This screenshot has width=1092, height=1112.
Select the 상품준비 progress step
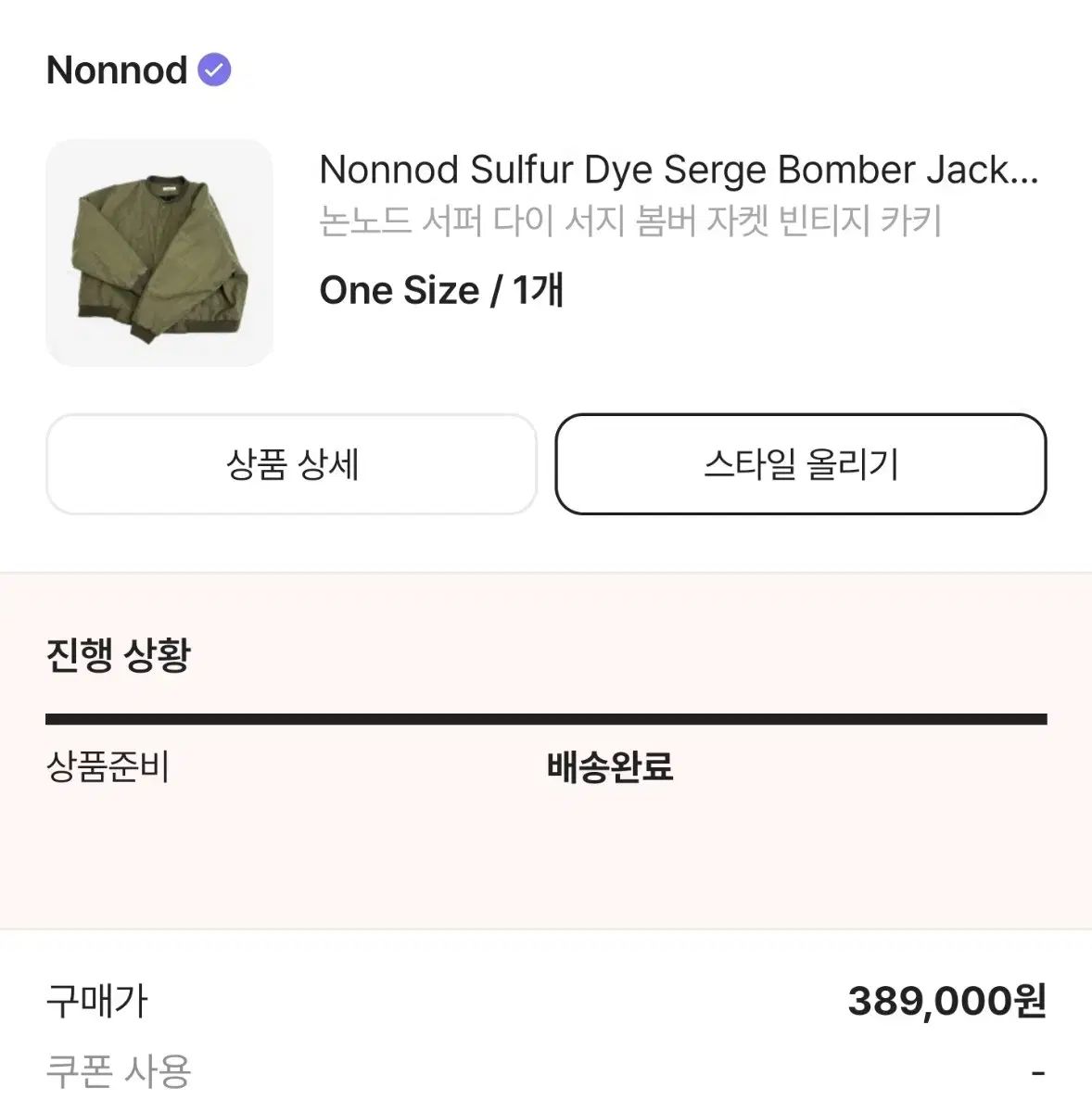[x=108, y=767]
